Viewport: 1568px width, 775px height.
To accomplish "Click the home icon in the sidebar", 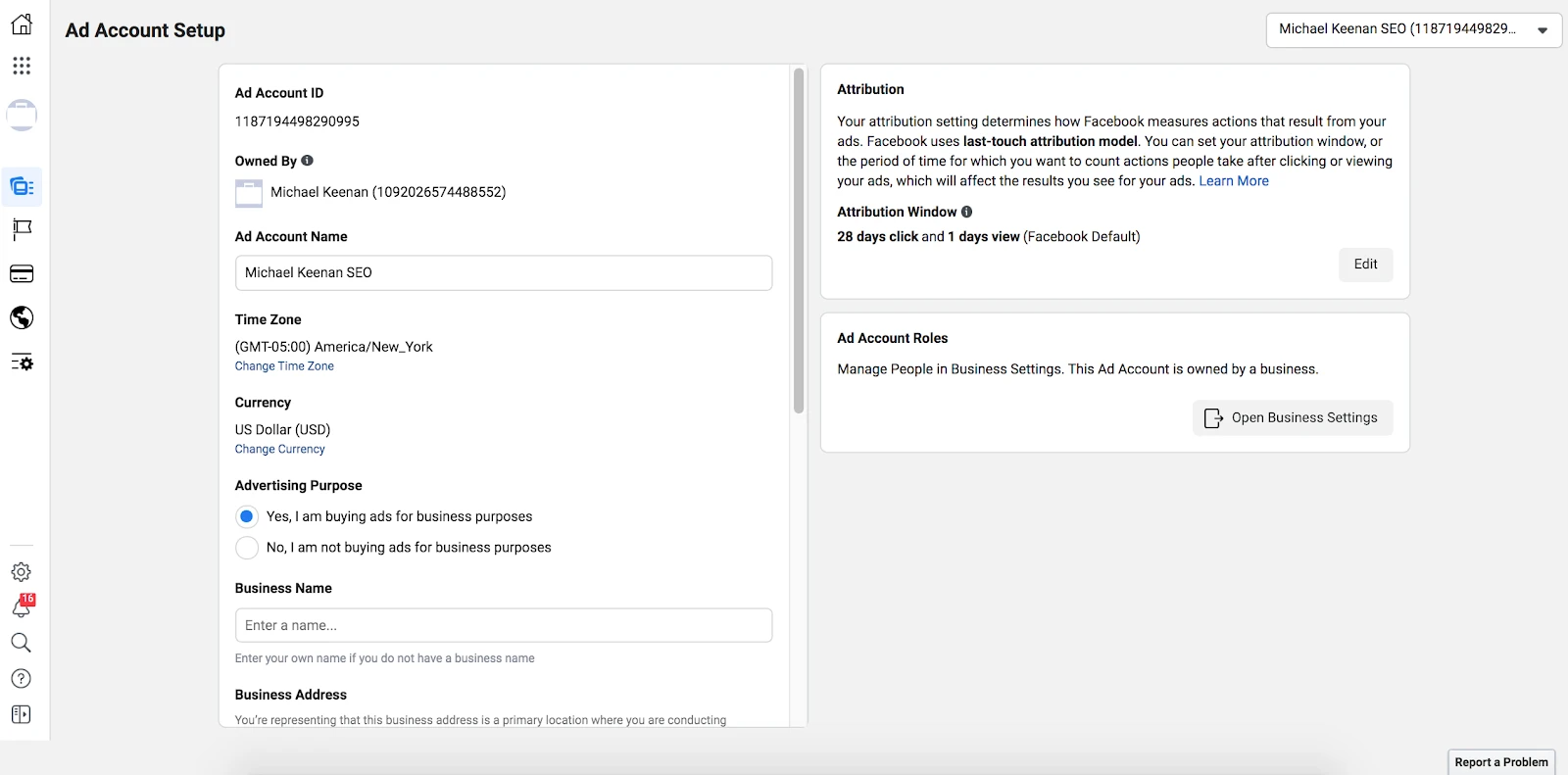I will point(22,24).
